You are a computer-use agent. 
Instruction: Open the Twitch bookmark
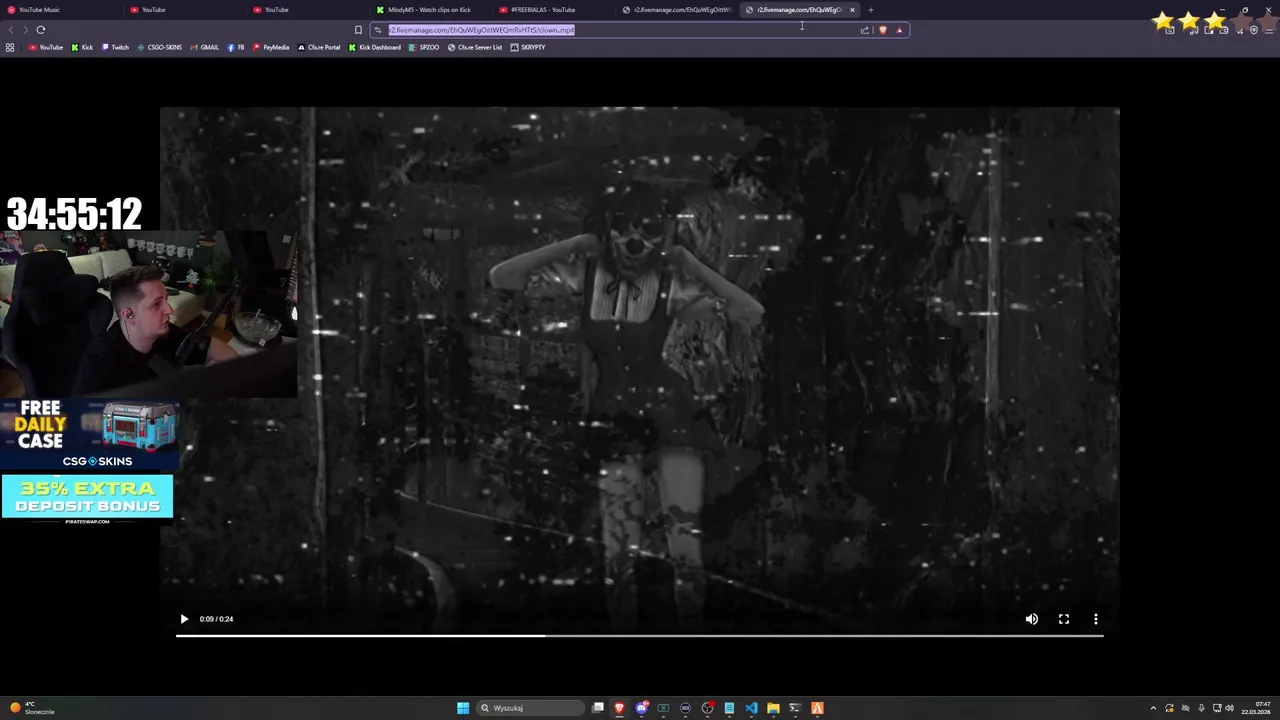(116, 47)
